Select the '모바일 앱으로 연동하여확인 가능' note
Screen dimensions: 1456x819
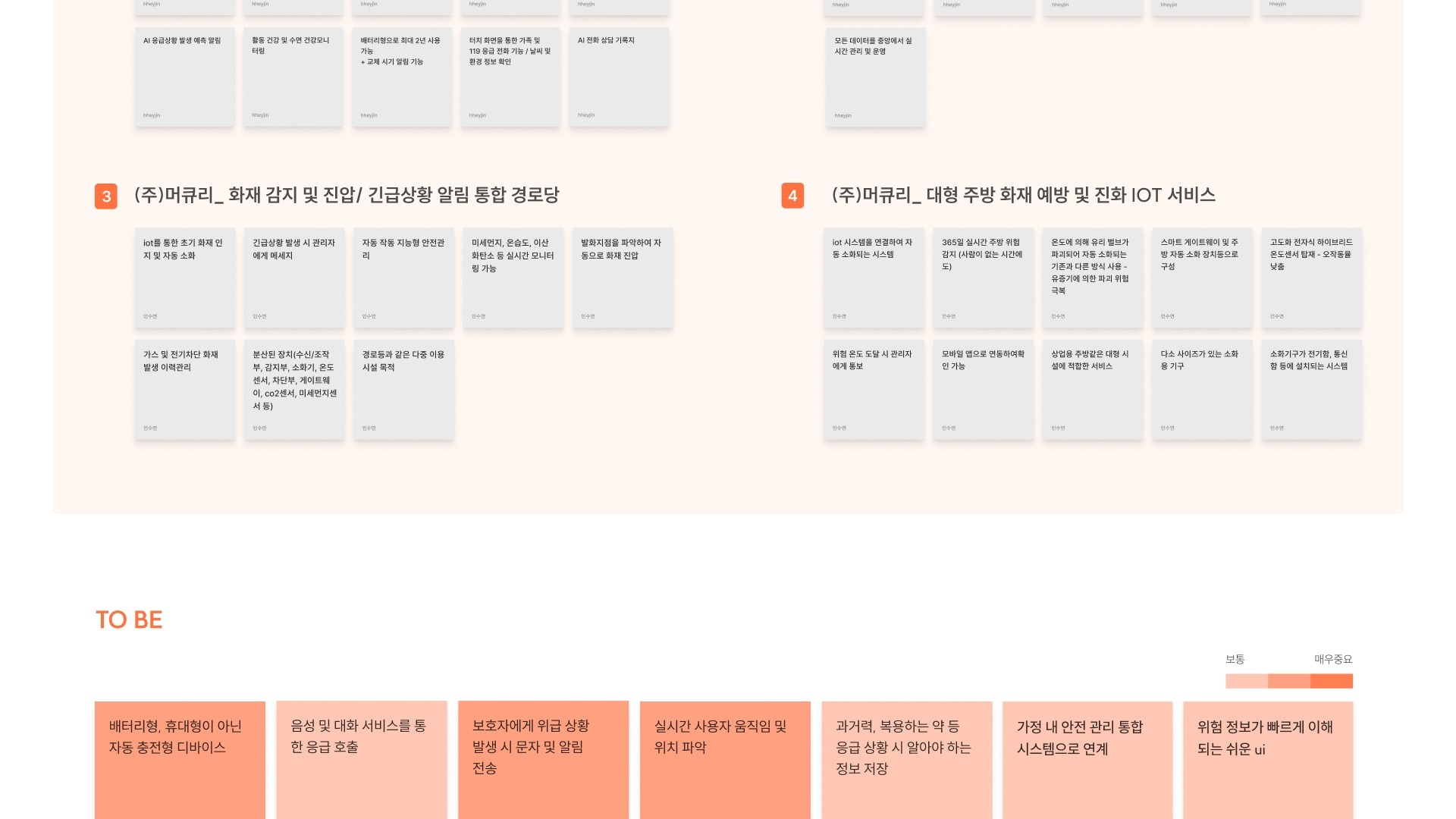[x=983, y=389]
